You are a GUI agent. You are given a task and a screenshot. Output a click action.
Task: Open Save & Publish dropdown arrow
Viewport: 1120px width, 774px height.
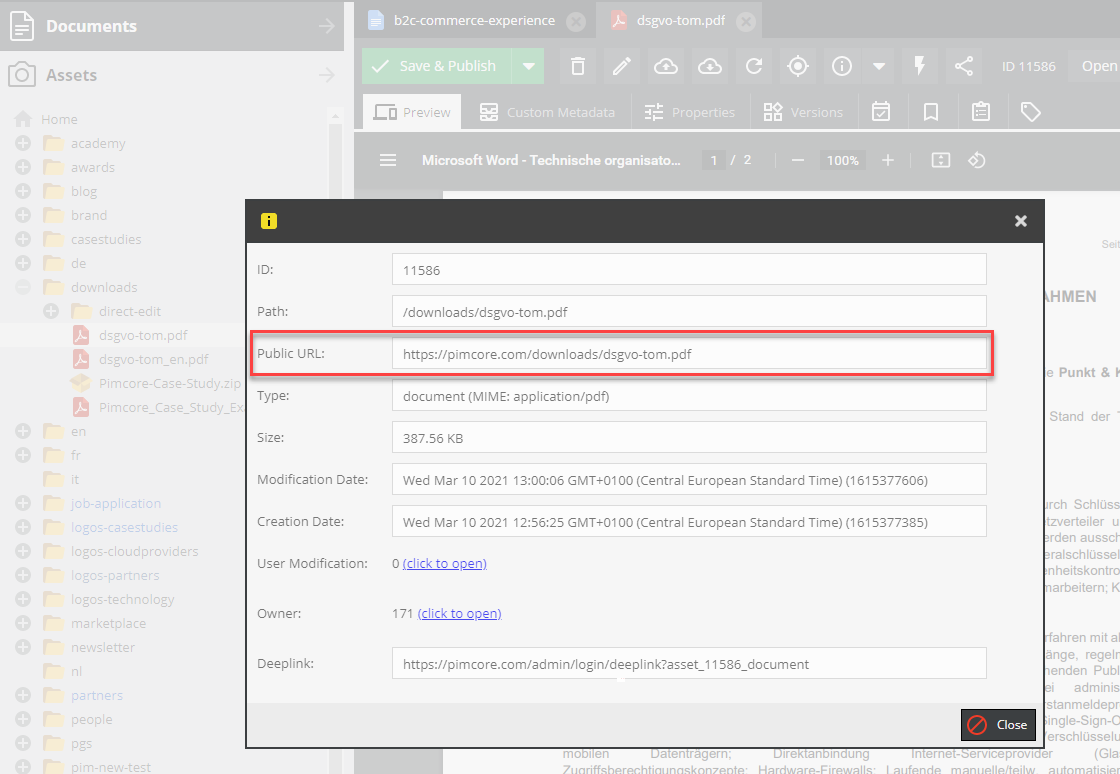tap(529, 66)
